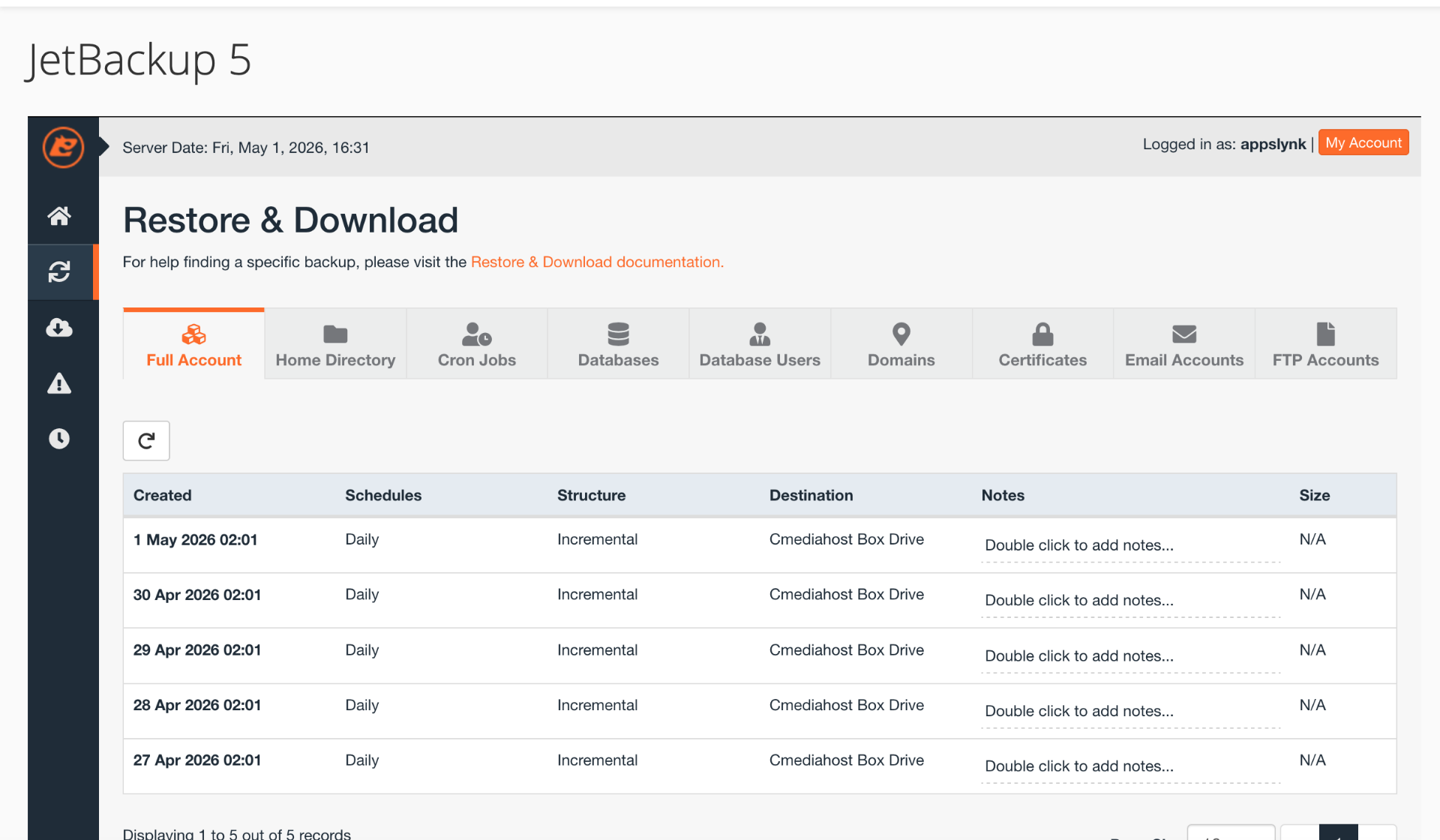Click the N/A size in the 30 Apr row
Screen dimensions: 1440x840
[1312, 594]
